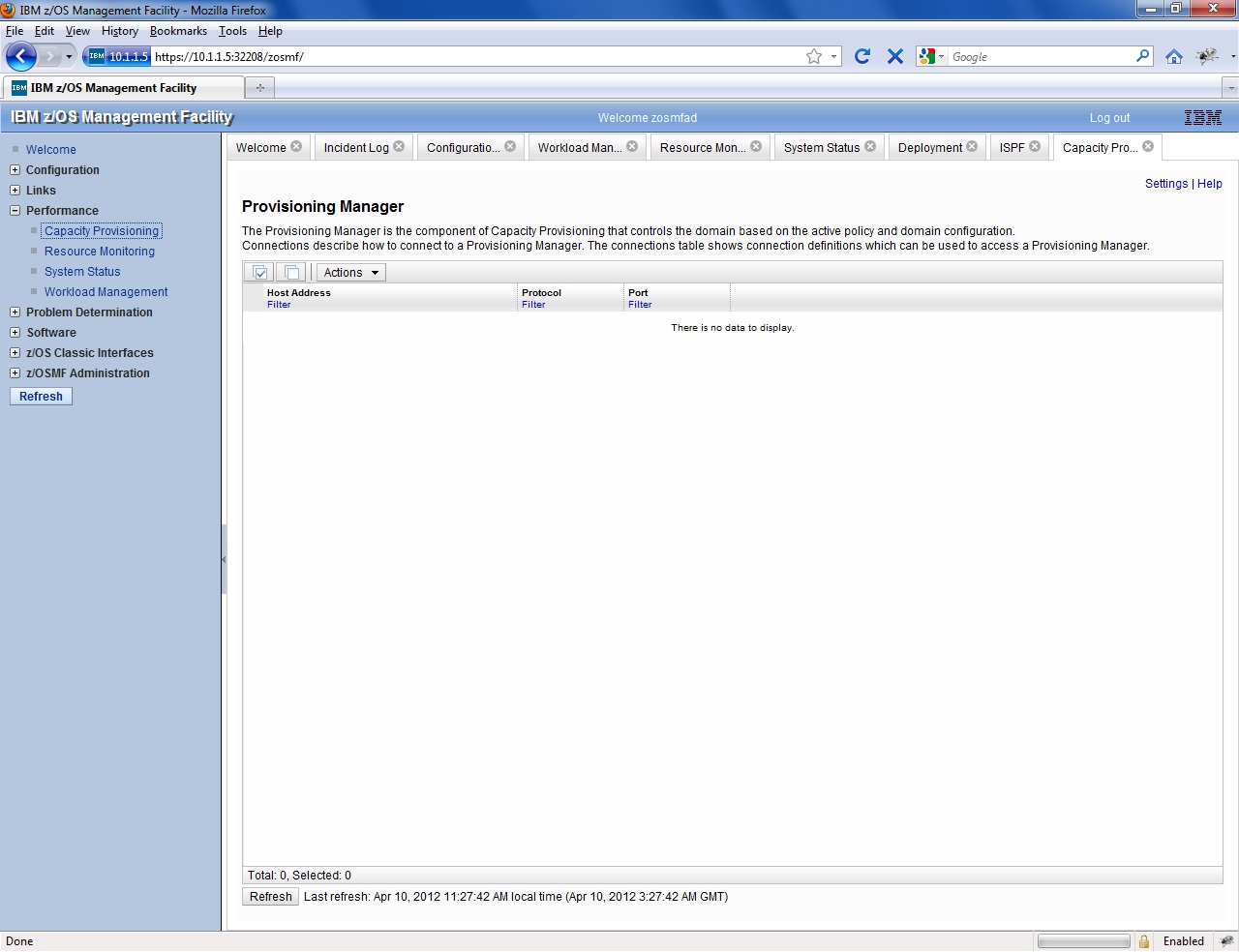Open Resource Monitoring in navigation tree

[x=100, y=252]
